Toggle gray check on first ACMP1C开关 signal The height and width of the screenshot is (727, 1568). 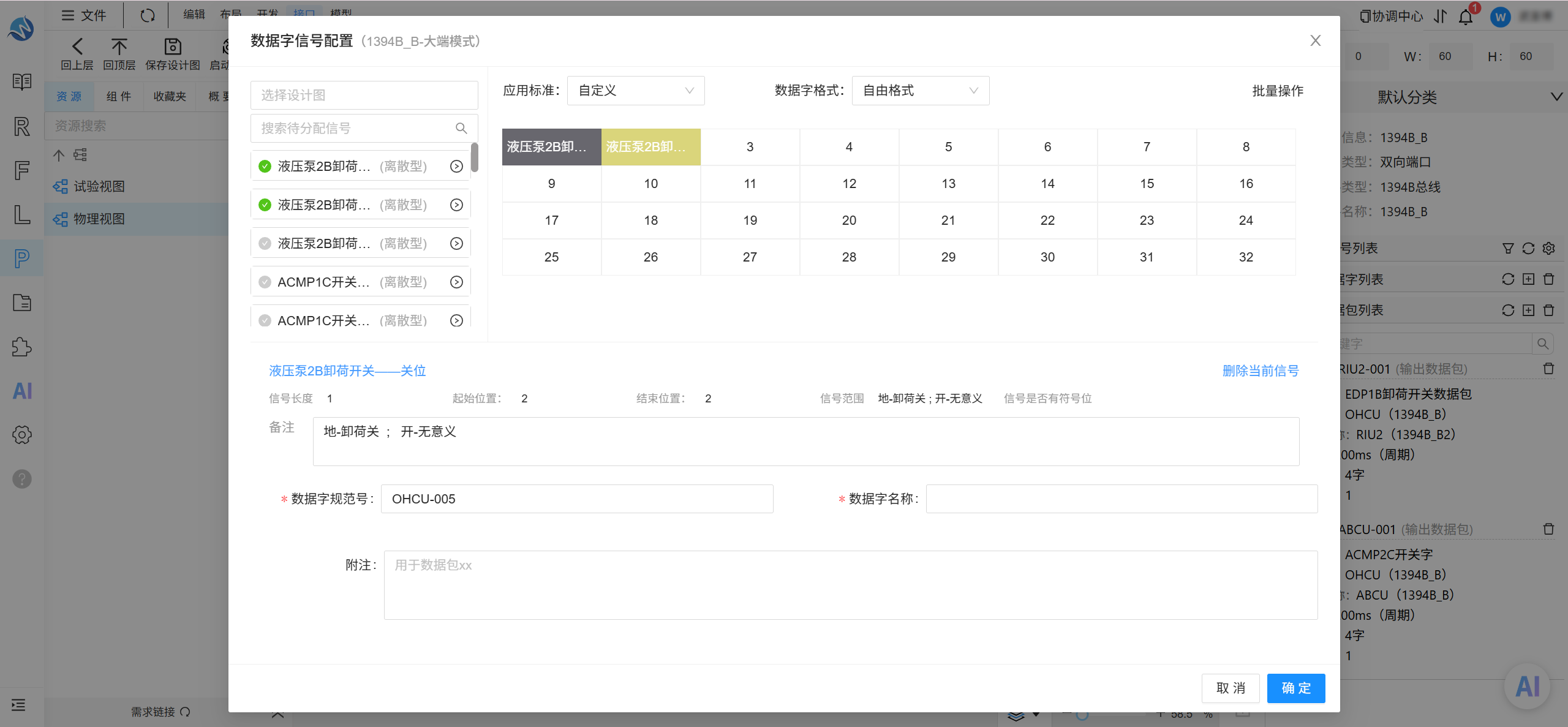(265, 282)
